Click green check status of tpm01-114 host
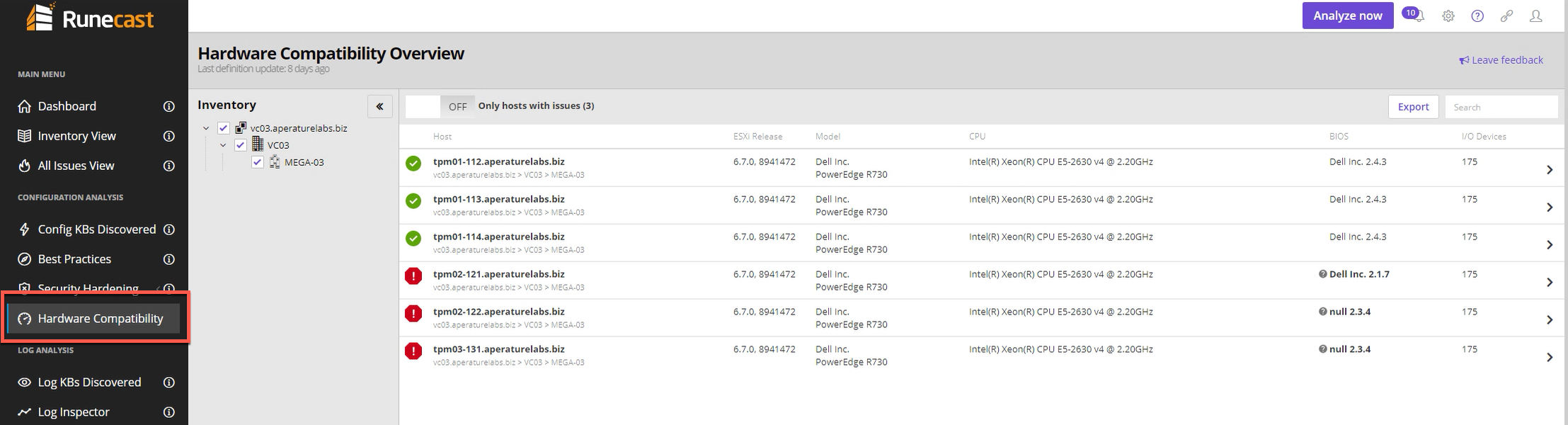 [x=413, y=239]
